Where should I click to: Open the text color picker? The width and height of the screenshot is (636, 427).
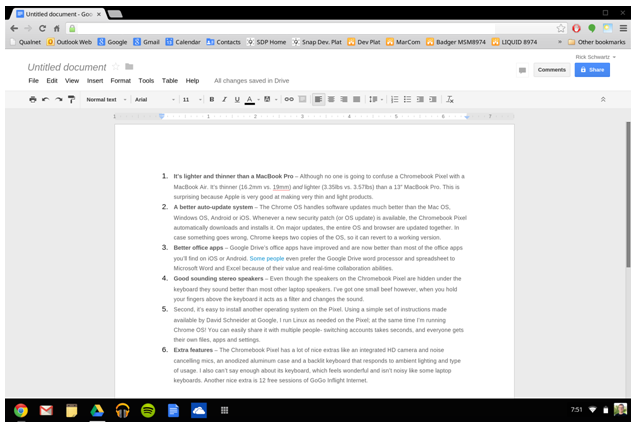tap(251, 100)
